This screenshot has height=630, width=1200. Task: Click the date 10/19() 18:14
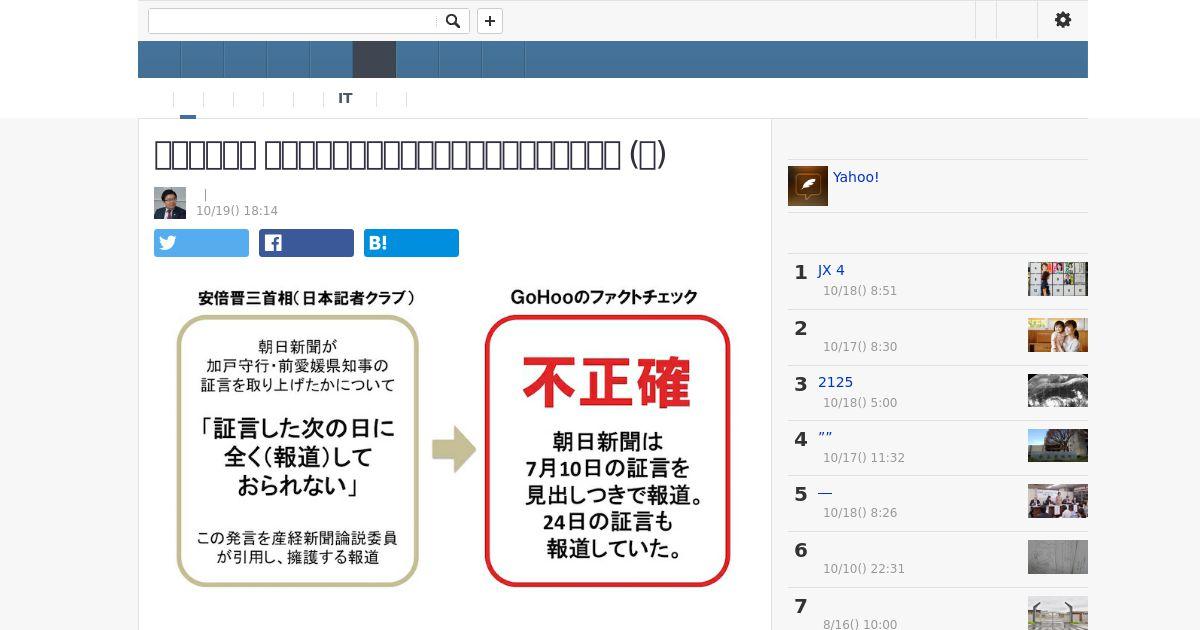coord(237,211)
